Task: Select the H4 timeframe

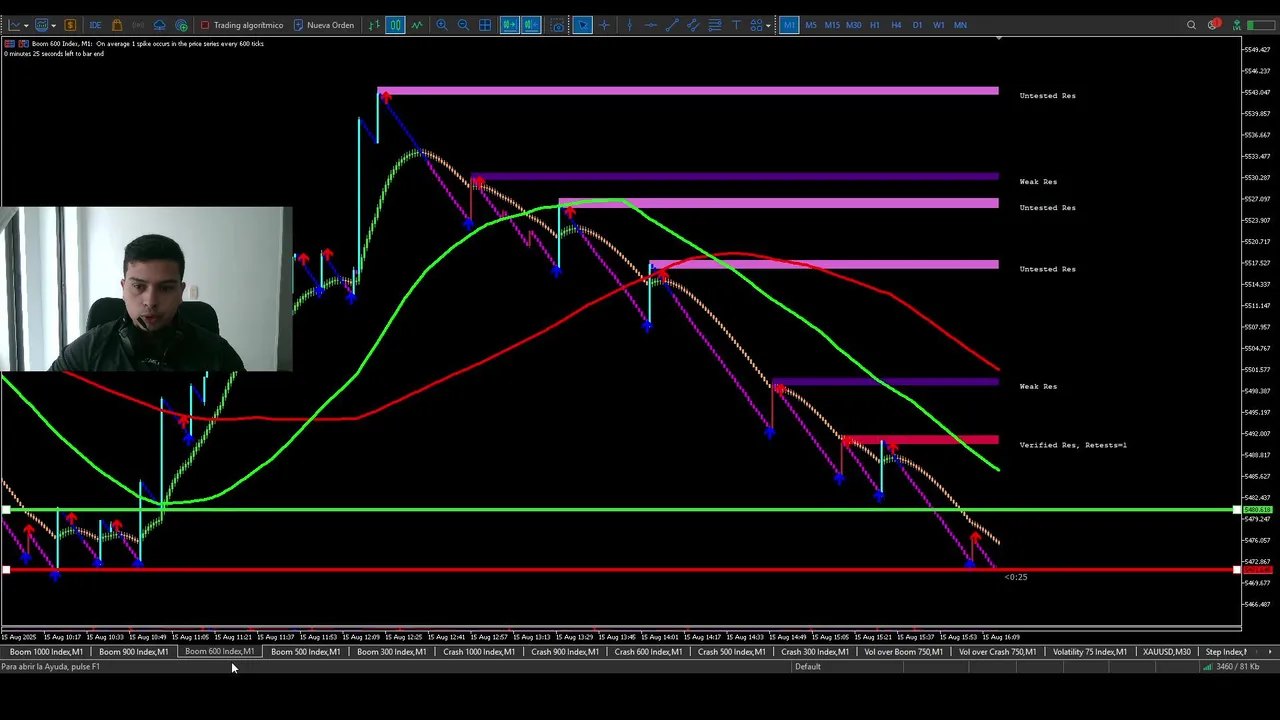Action: coord(896,25)
